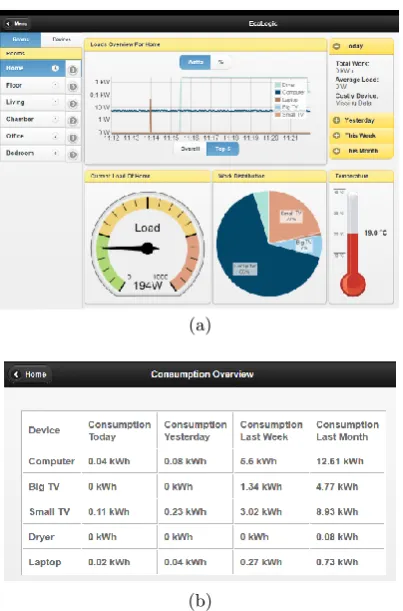
Task: Click the arrow indicator on Office row
Action: (x=55, y=136)
